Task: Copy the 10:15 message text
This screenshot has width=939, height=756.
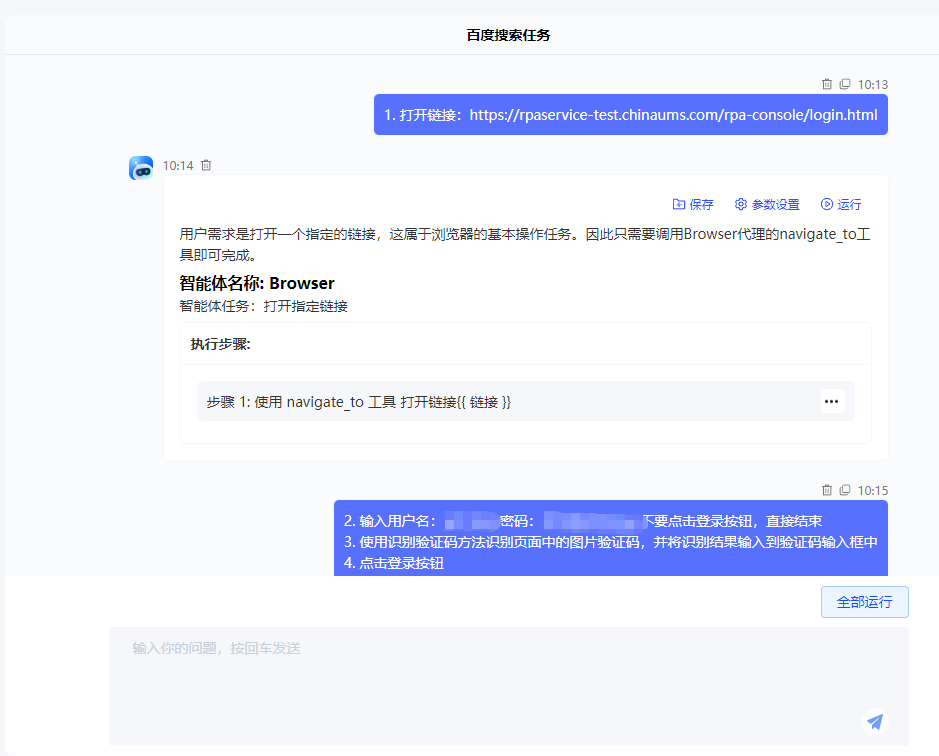Action: pos(845,490)
